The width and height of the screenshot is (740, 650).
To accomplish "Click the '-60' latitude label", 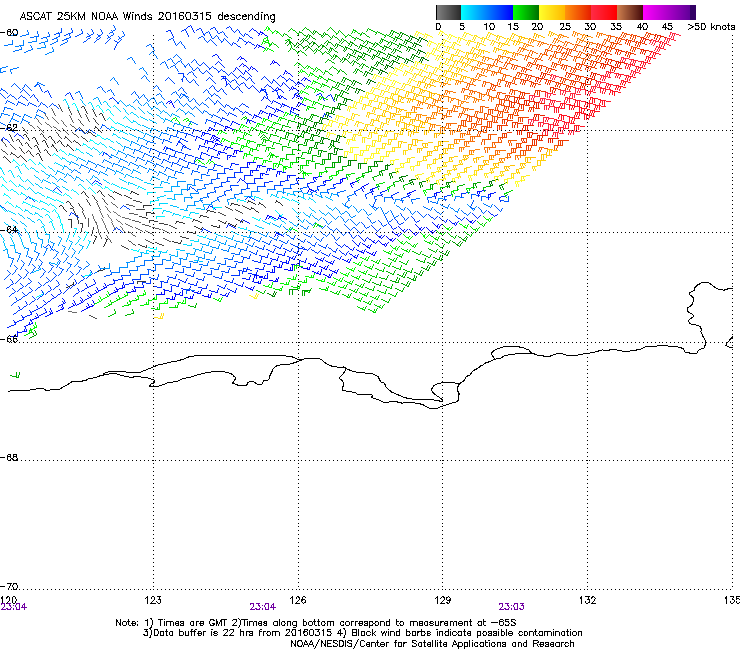I will click(9, 33).
